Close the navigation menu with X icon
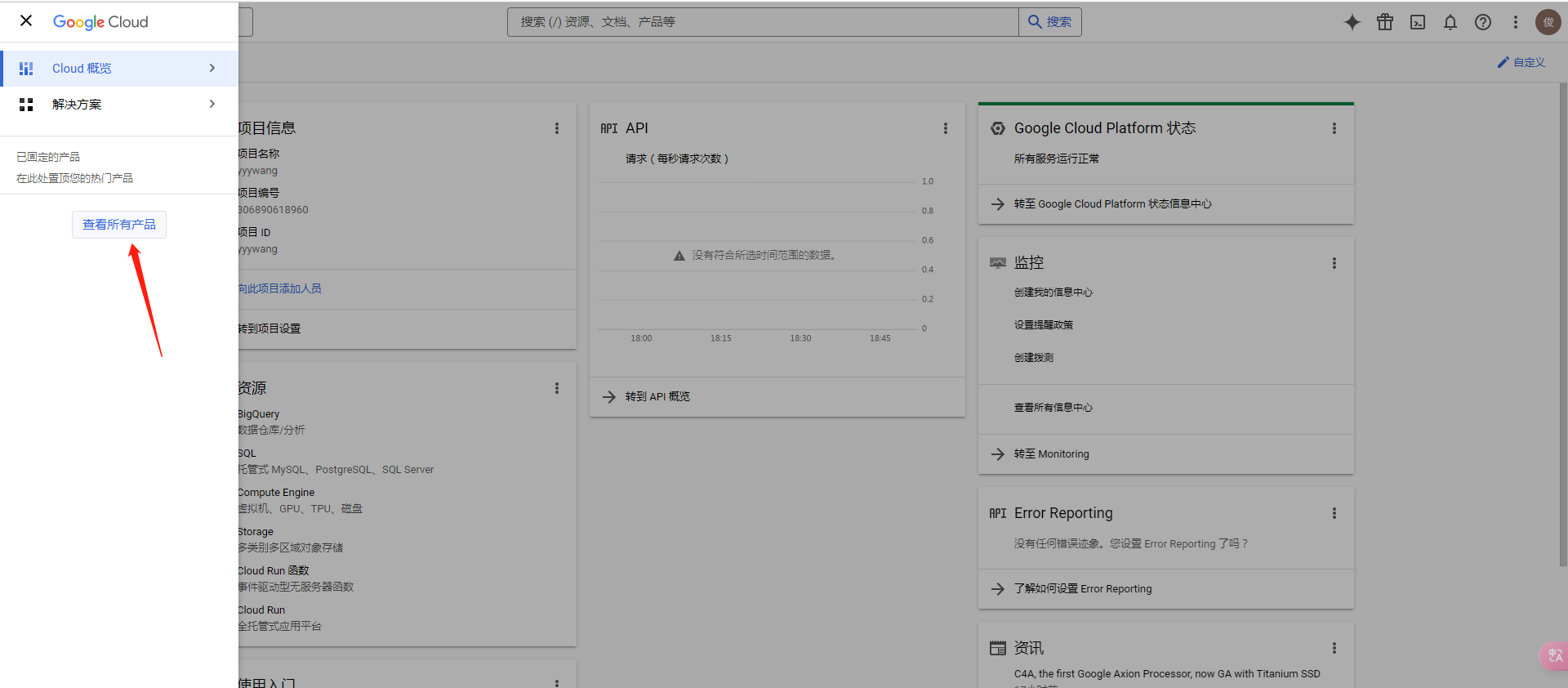The height and width of the screenshot is (688, 1568). pos(26,20)
